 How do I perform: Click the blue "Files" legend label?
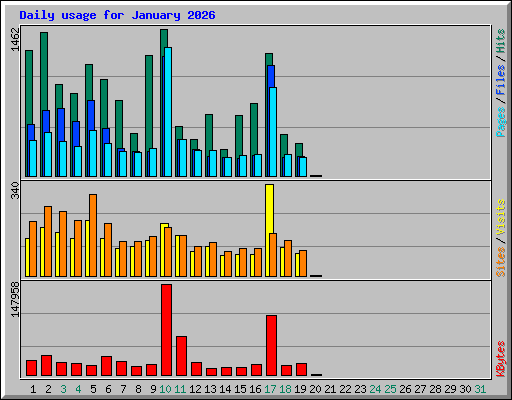[500, 80]
